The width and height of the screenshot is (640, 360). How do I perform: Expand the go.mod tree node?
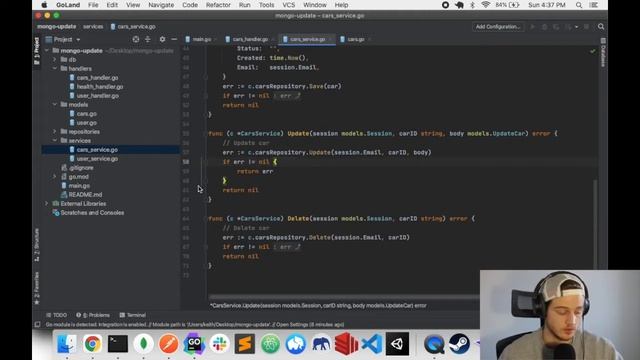(55, 177)
